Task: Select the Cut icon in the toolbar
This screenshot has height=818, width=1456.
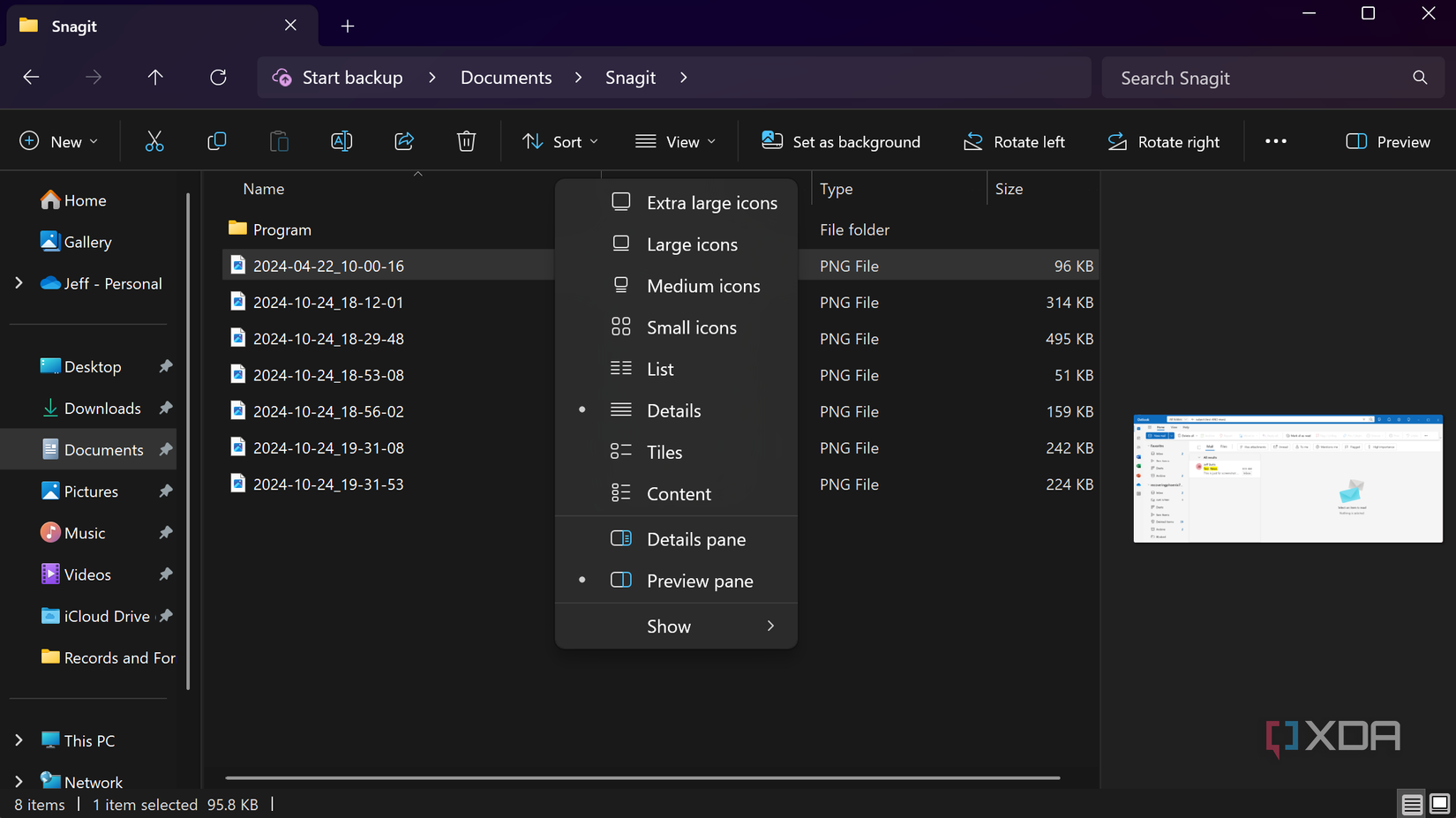Action: (x=154, y=141)
